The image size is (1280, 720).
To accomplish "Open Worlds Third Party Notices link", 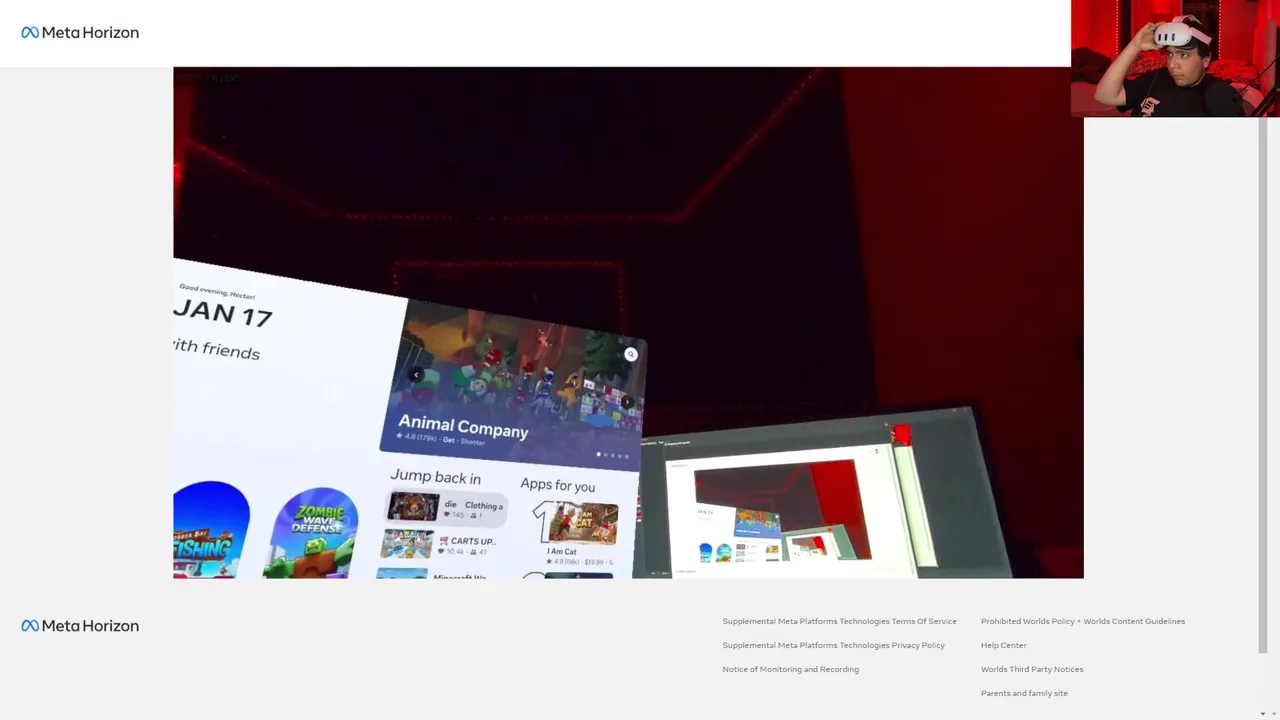I will [x=1031, y=669].
